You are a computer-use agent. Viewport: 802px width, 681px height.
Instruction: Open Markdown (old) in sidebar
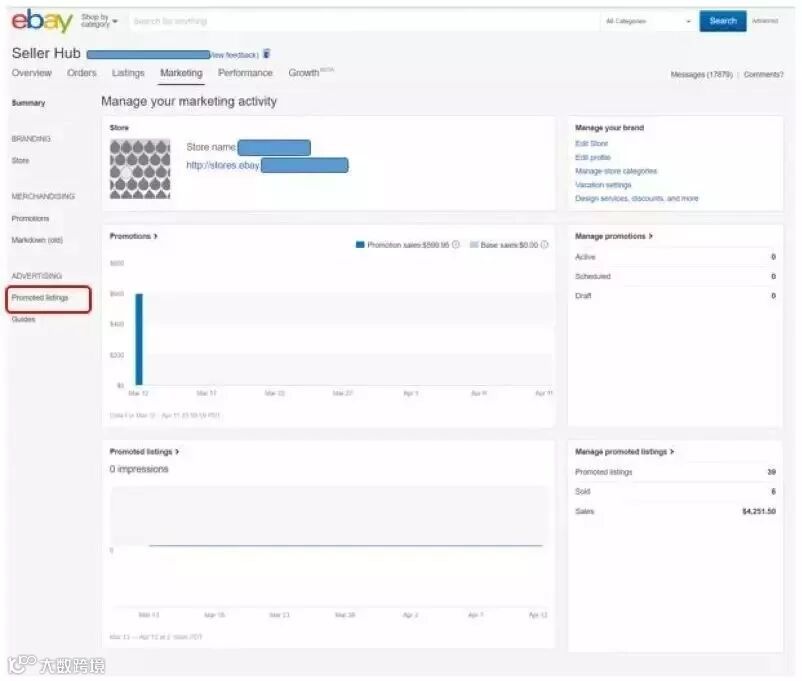pyautogui.click(x=37, y=240)
